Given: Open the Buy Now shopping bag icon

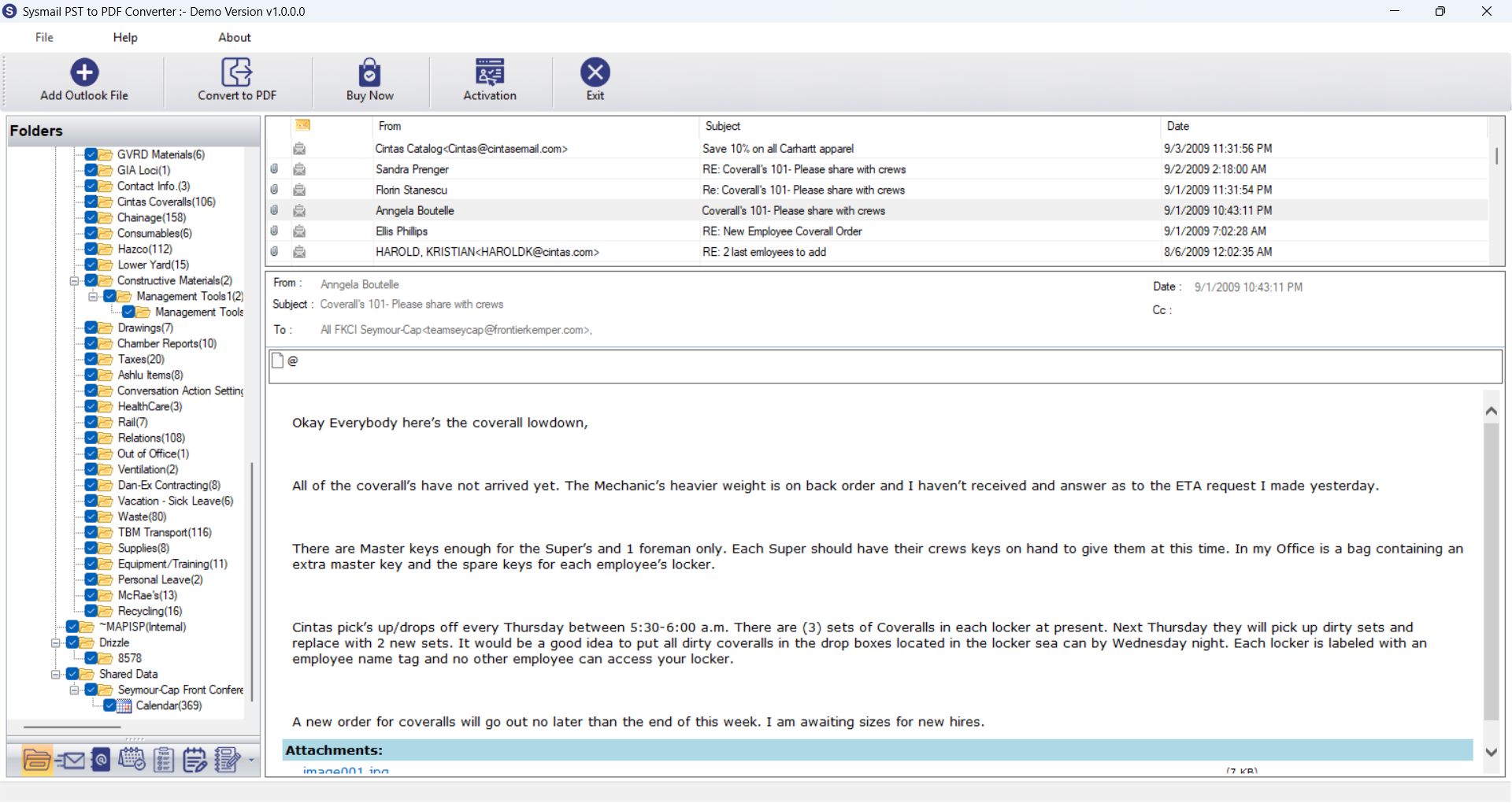Looking at the screenshot, I should [x=369, y=72].
